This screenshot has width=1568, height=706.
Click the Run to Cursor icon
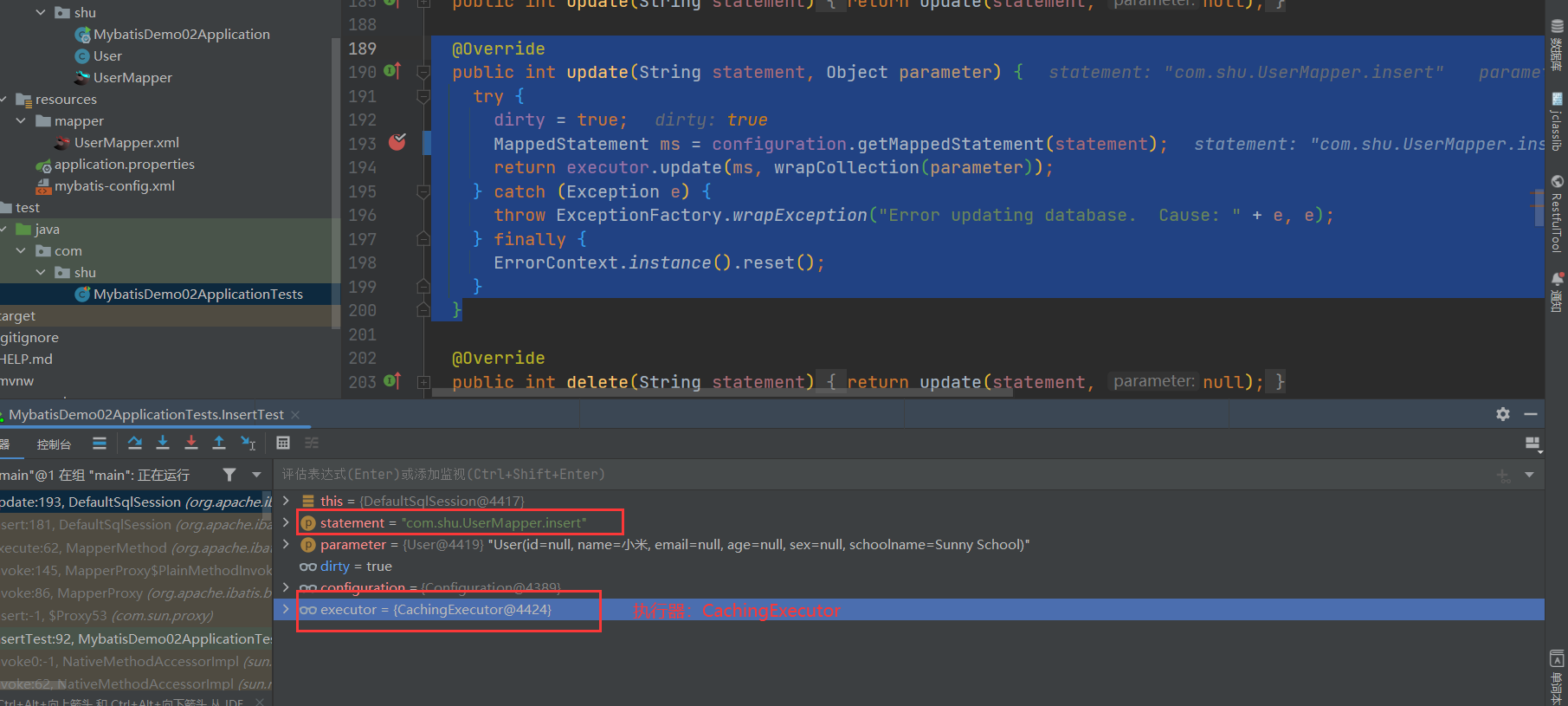tap(248, 444)
